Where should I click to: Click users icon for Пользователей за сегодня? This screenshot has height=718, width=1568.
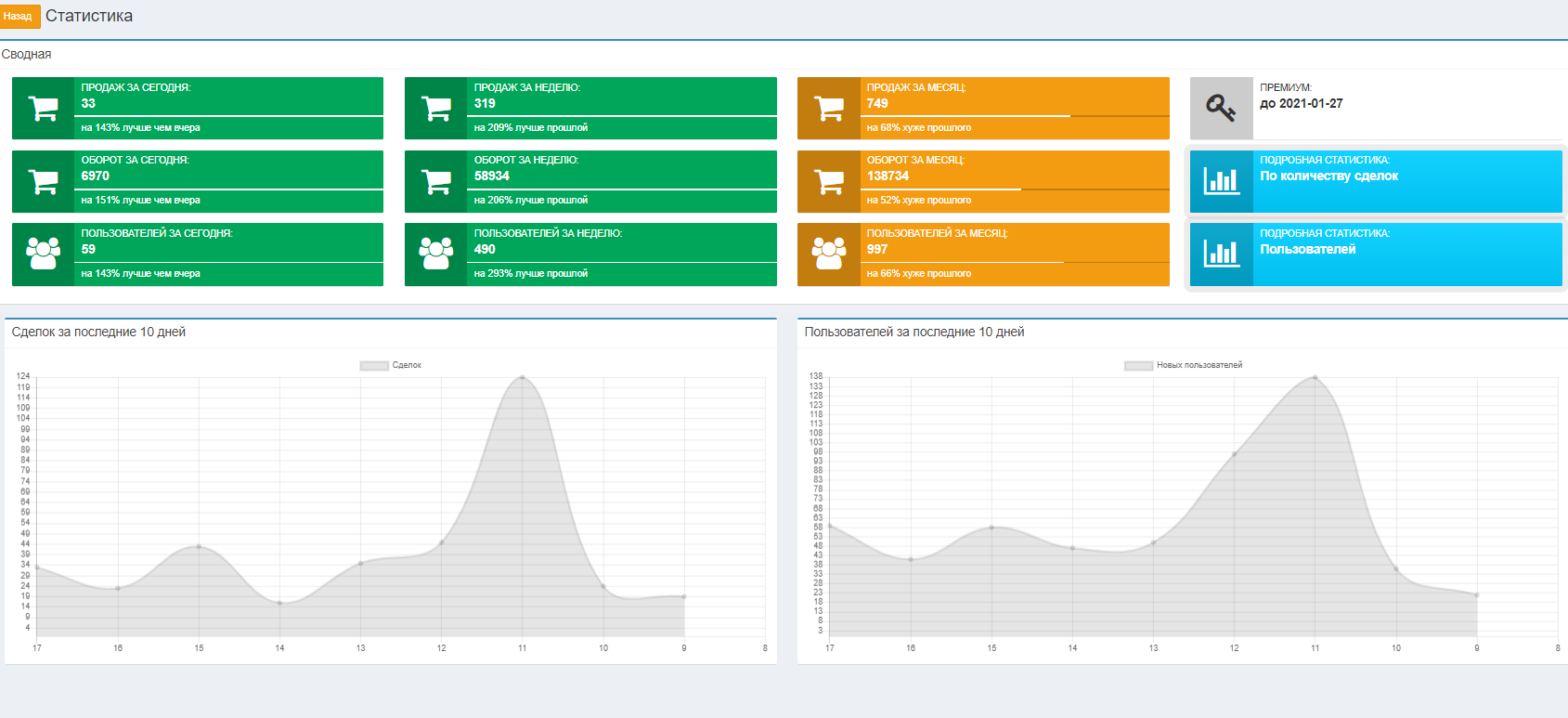(44, 254)
